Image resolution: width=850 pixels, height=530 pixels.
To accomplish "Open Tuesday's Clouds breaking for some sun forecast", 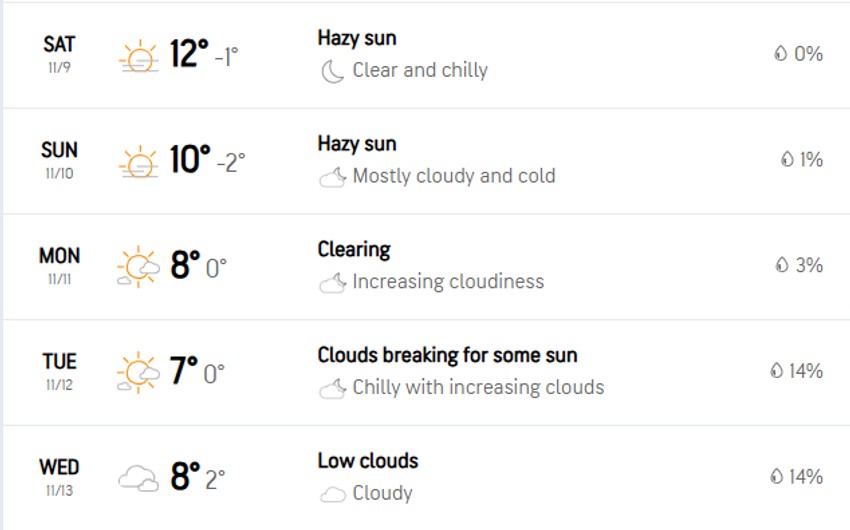I will pos(447,355).
